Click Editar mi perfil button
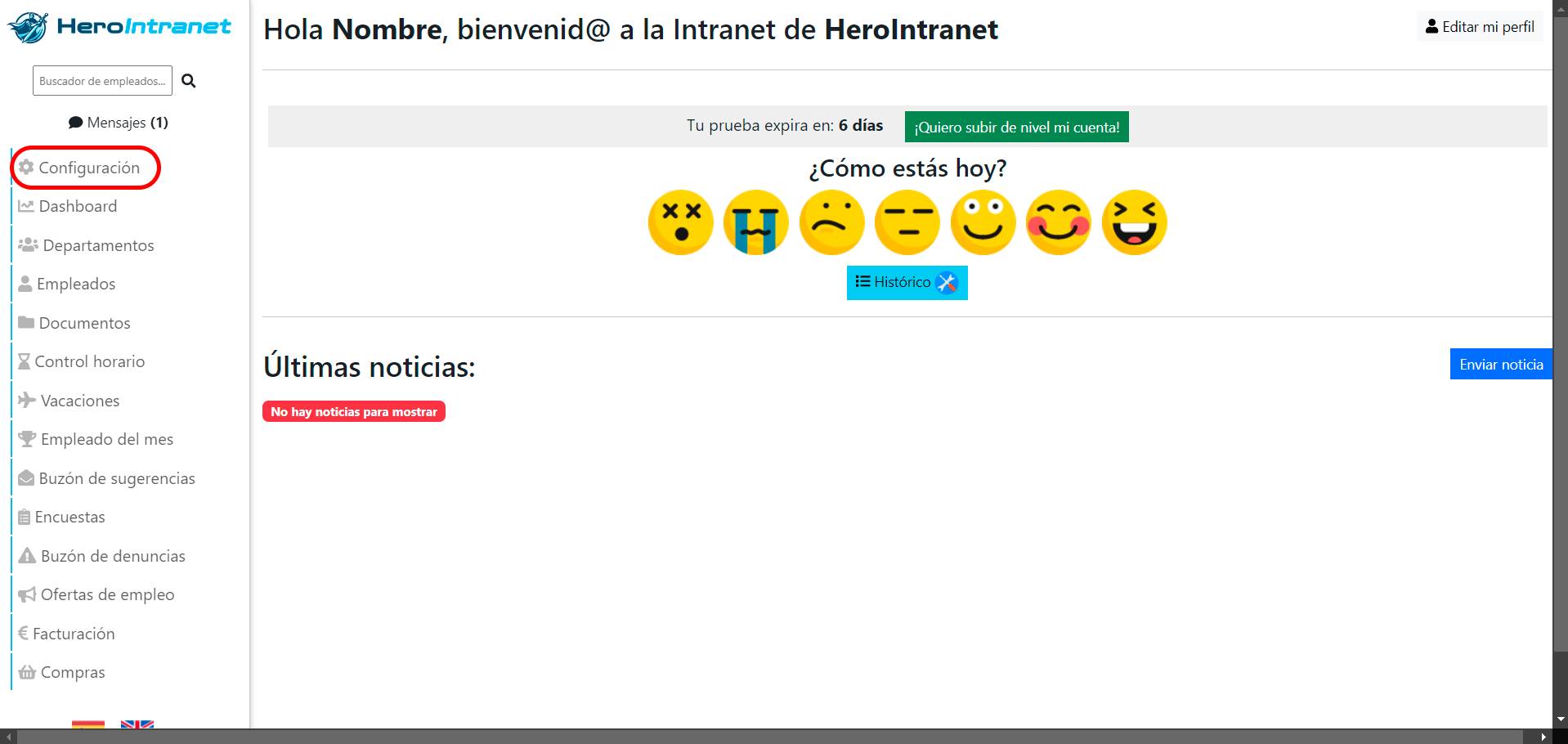 point(1480,27)
